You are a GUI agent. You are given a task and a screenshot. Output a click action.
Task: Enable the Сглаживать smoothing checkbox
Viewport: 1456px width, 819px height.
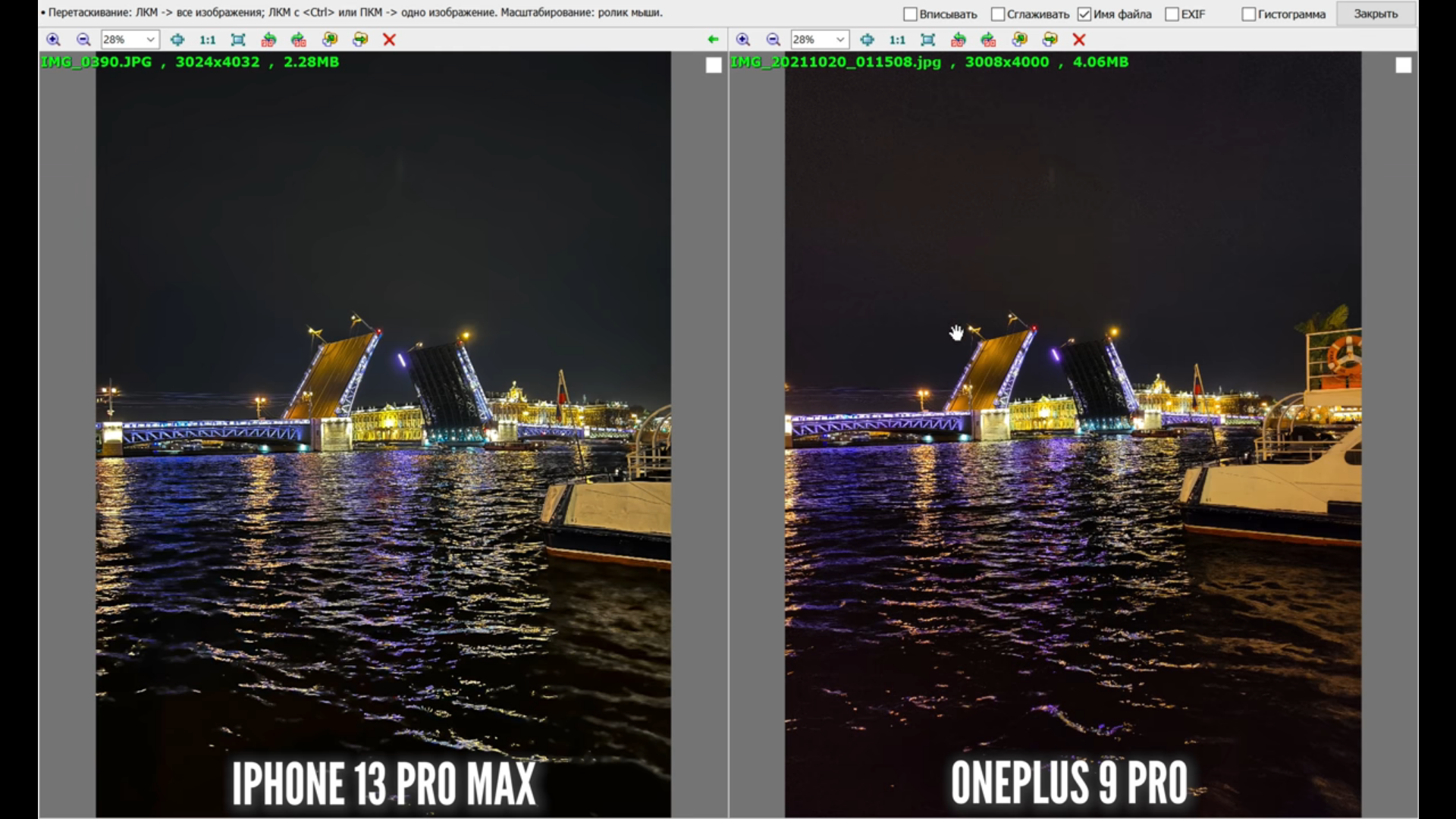pos(998,14)
